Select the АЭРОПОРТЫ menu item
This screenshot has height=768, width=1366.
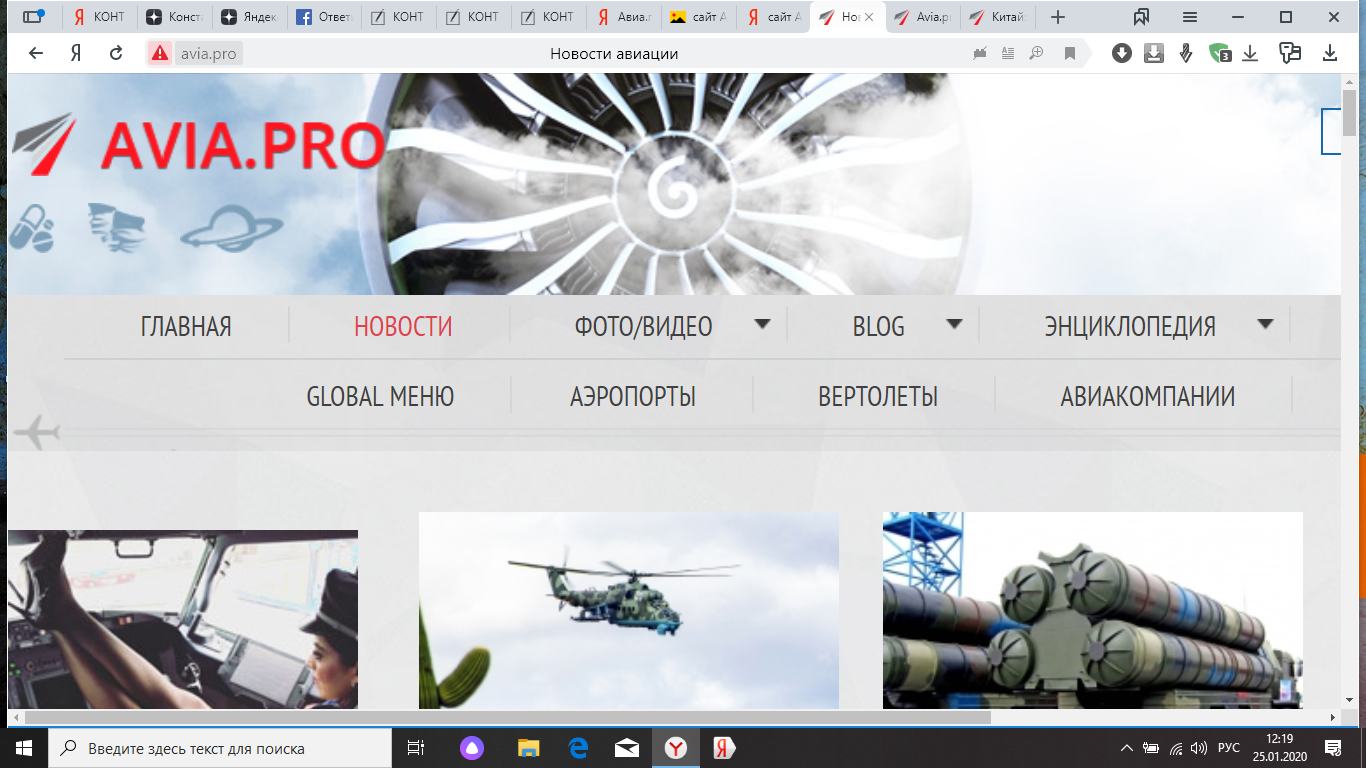(633, 397)
